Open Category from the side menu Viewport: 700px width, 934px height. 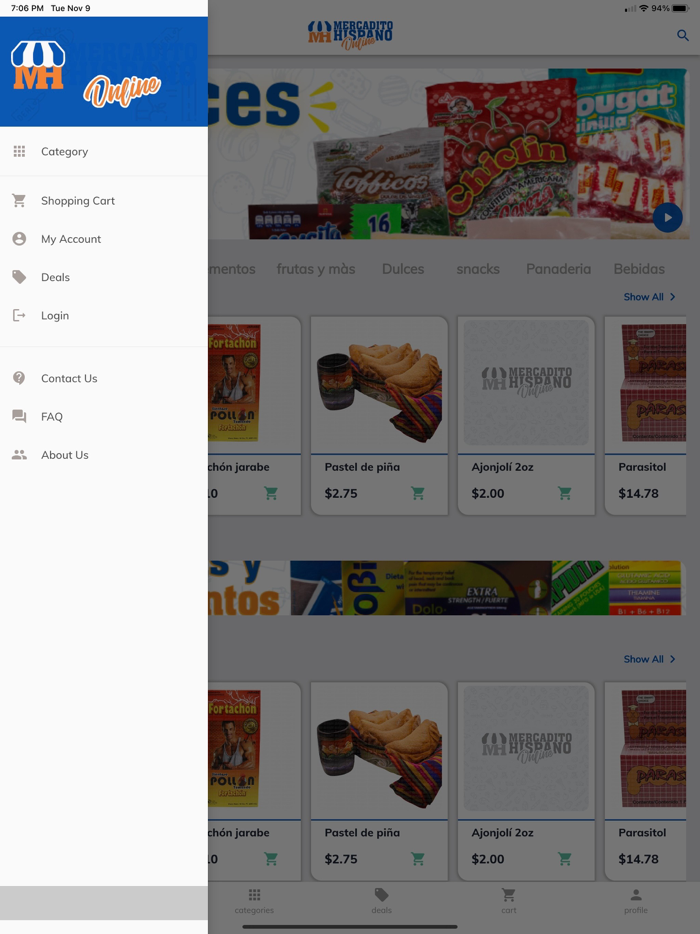pos(64,152)
